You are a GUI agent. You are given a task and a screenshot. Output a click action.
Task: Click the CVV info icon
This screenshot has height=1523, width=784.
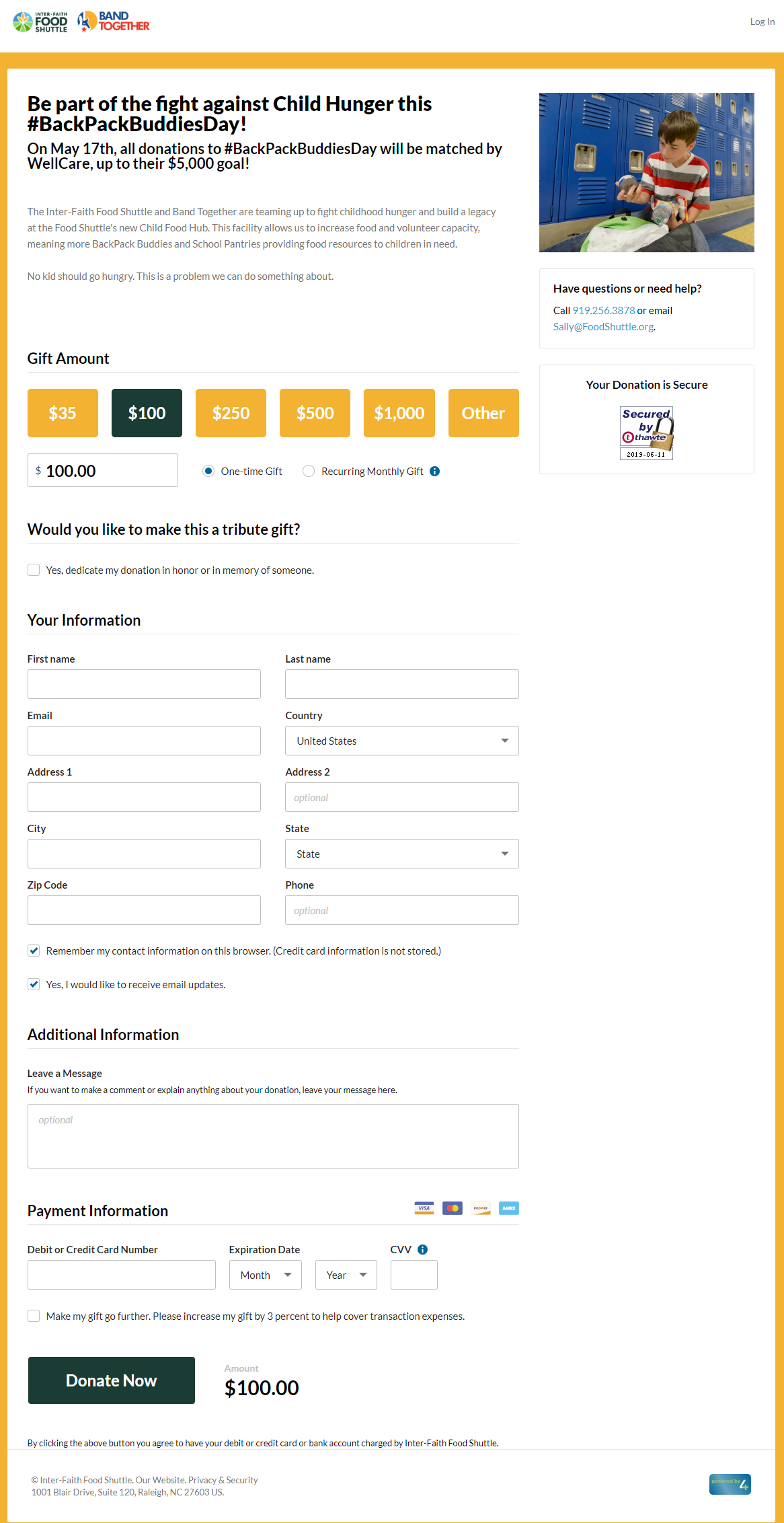(x=422, y=1249)
